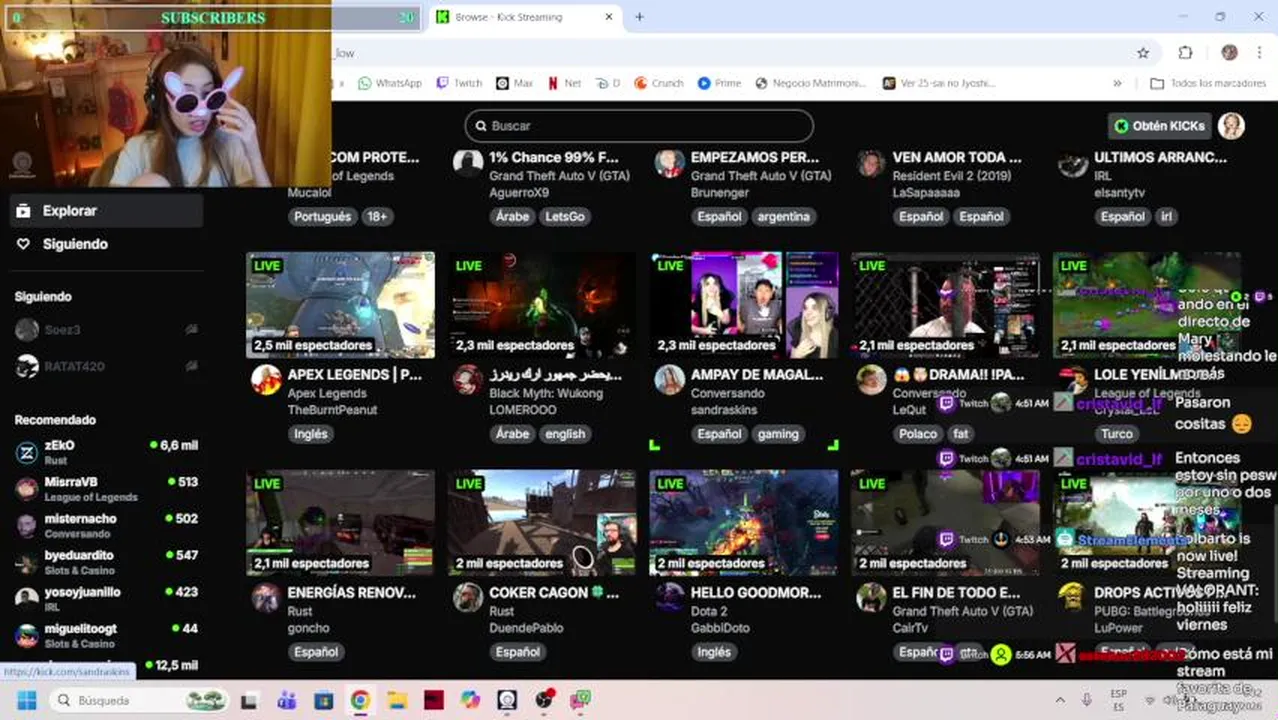Screen dimensions: 1278x720
Task: Open the Crunch bookmark
Action: (659, 83)
